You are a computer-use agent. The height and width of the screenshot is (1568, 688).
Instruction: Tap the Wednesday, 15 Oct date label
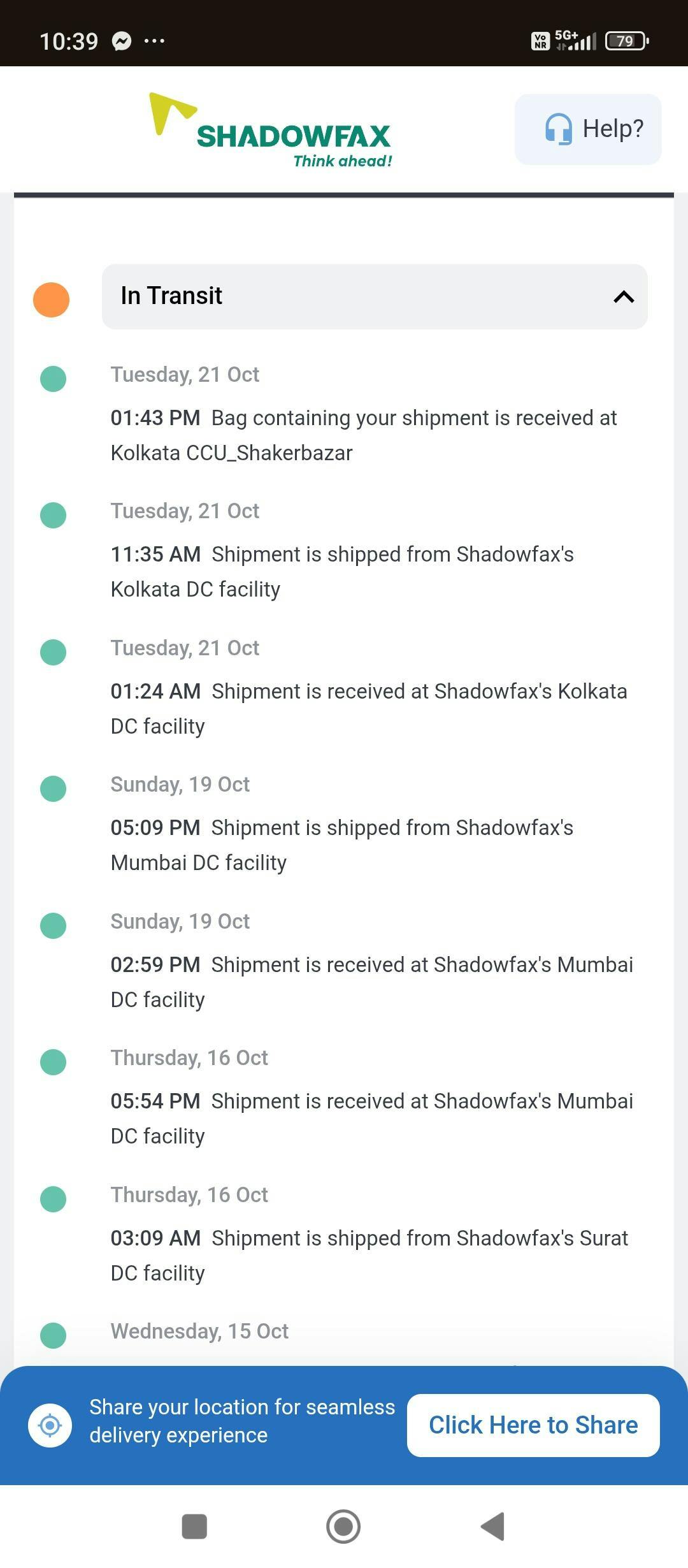pyautogui.click(x=199, y=1332)
